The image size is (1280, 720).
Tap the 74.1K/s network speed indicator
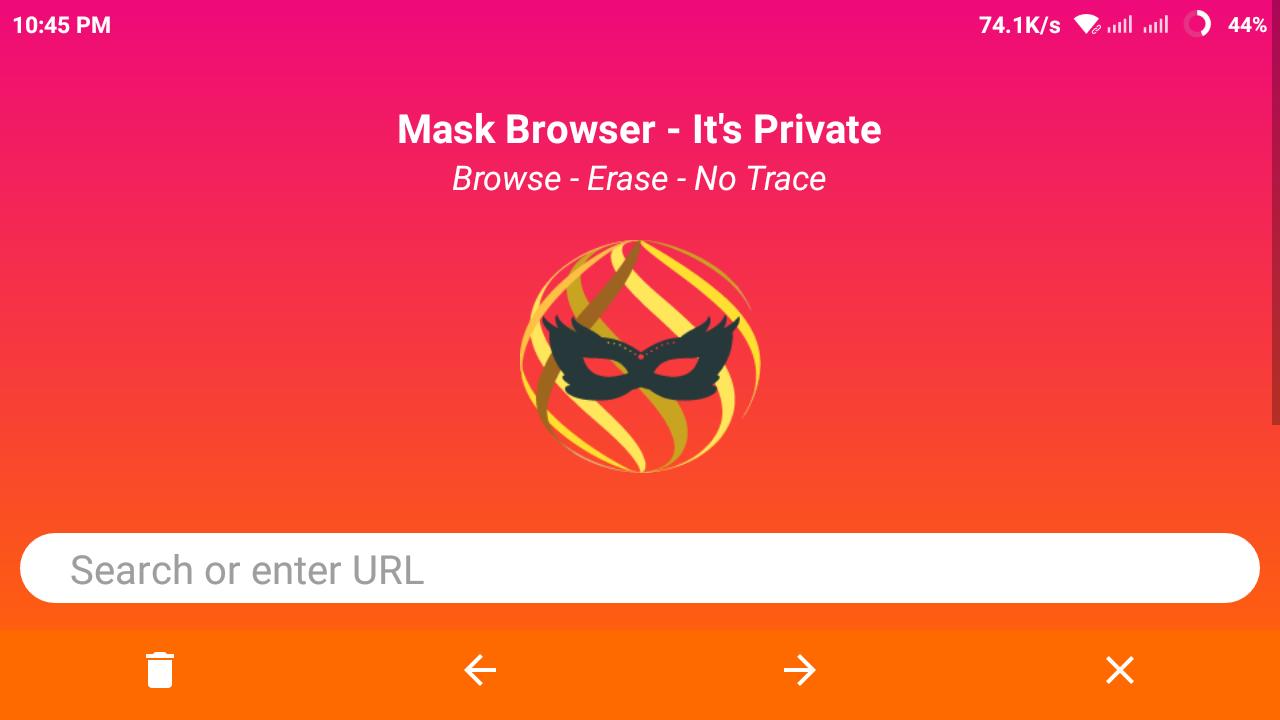pos(1019,25)
